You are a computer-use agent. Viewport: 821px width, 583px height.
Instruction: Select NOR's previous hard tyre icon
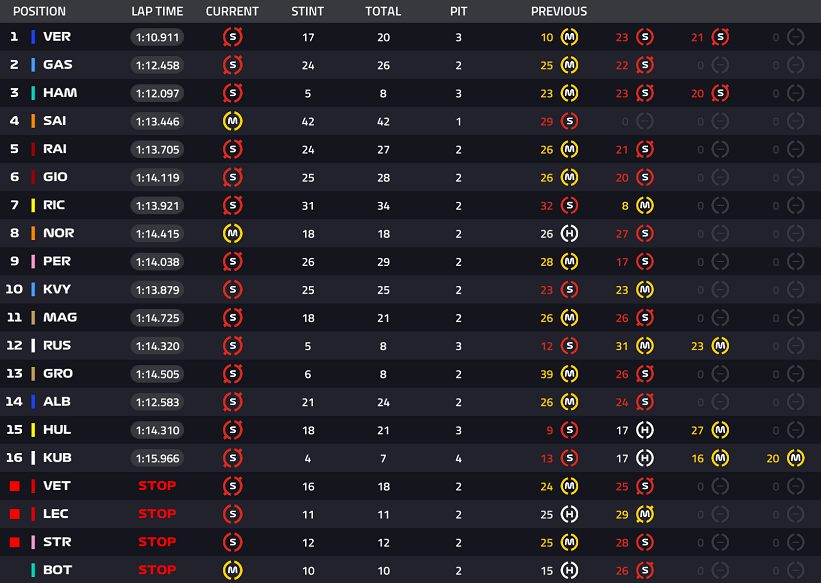click(x=569, y=233)
